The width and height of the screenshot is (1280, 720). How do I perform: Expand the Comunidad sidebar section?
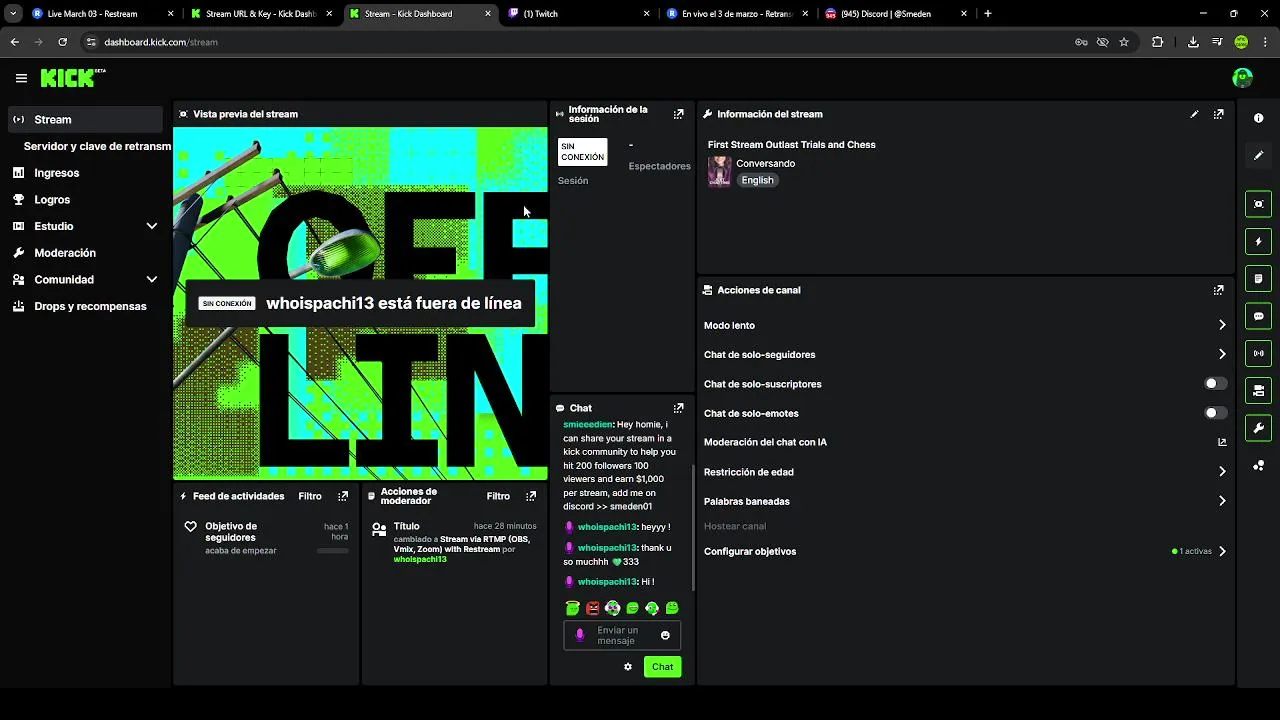click(x=152, y=280)
